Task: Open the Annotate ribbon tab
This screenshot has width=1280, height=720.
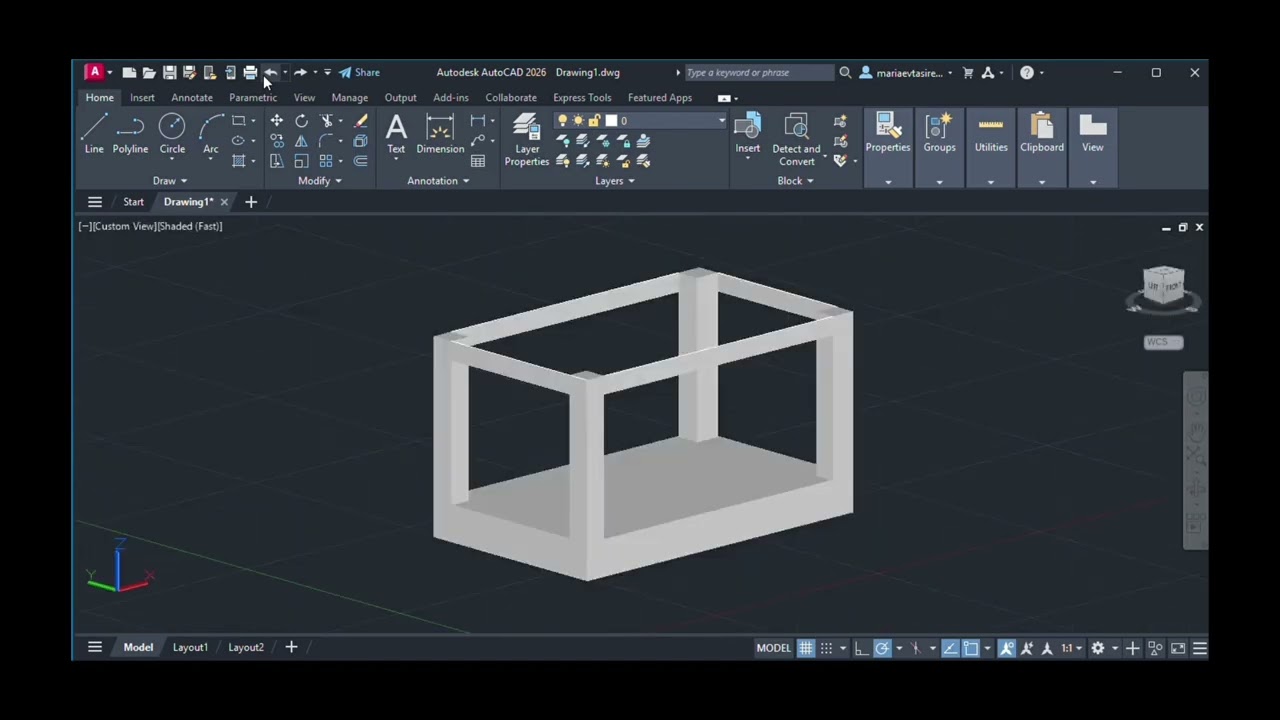Action: (x=191, y=98)
